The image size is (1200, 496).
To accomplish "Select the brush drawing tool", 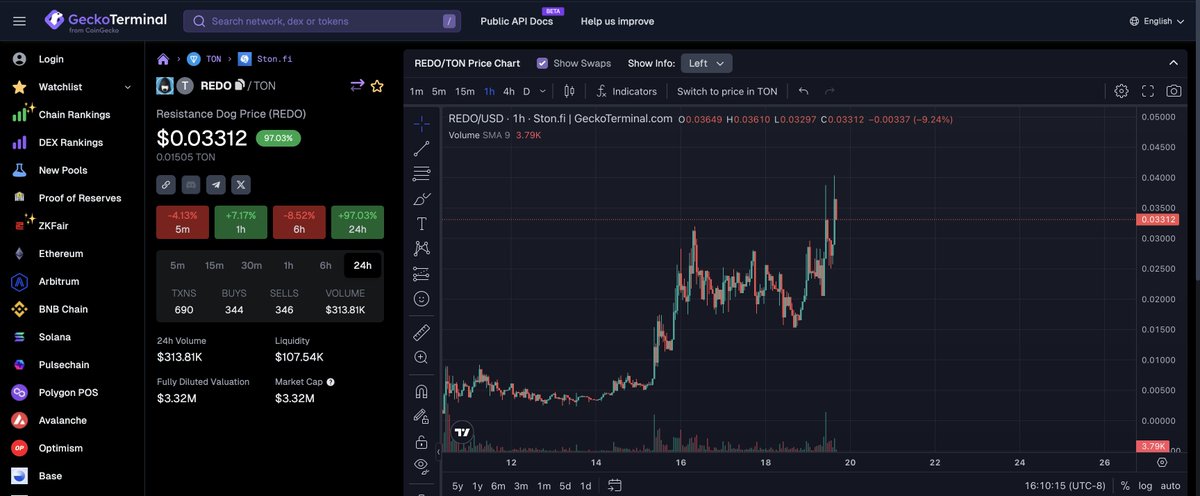I will (x=421, y=199).
